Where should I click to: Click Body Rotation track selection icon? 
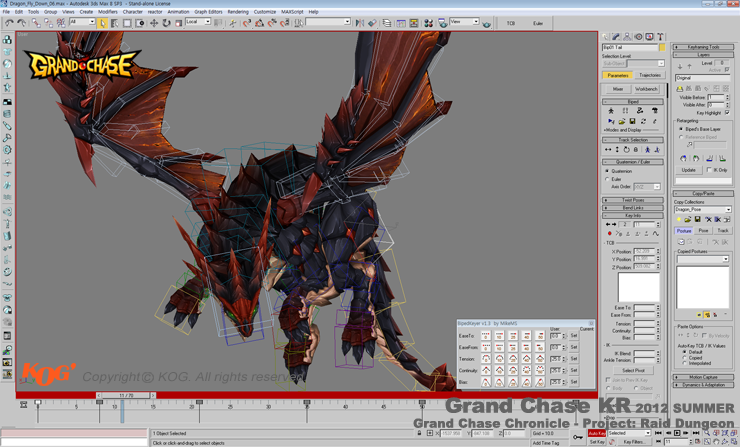(x=626, y=150)
